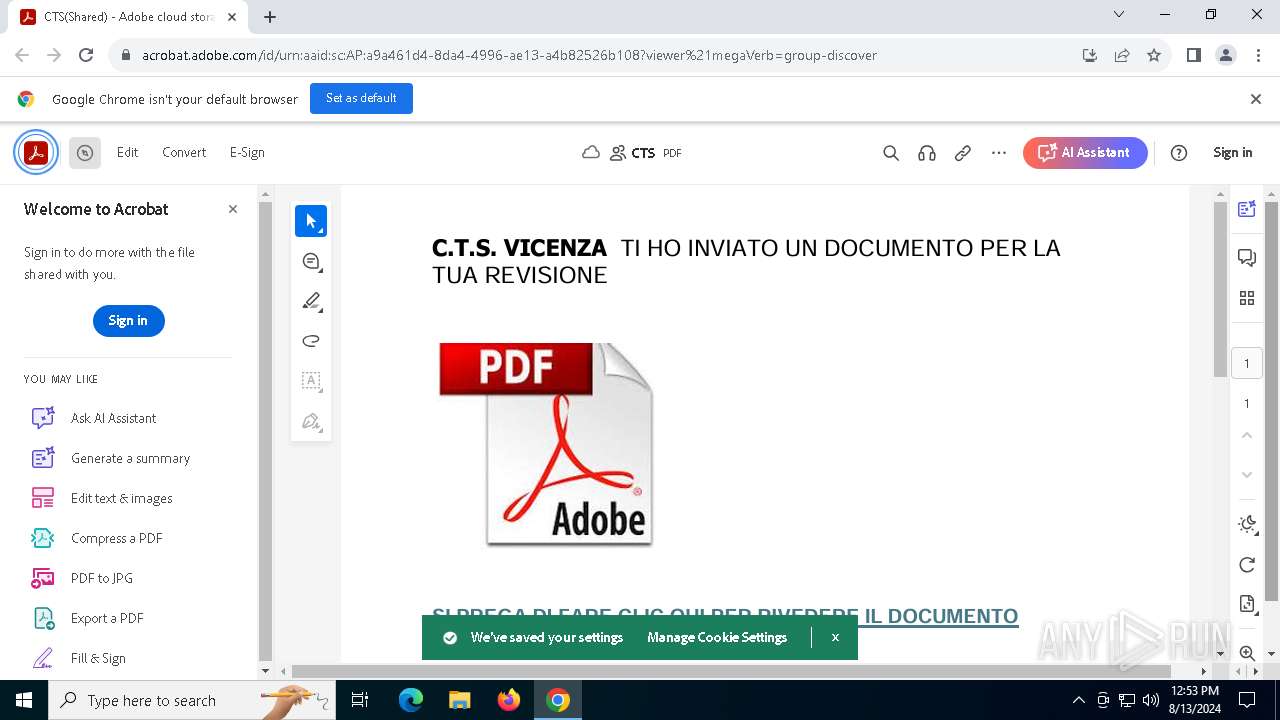Select the freehand draw tool

pyautogui.click(x=311, y=341)
